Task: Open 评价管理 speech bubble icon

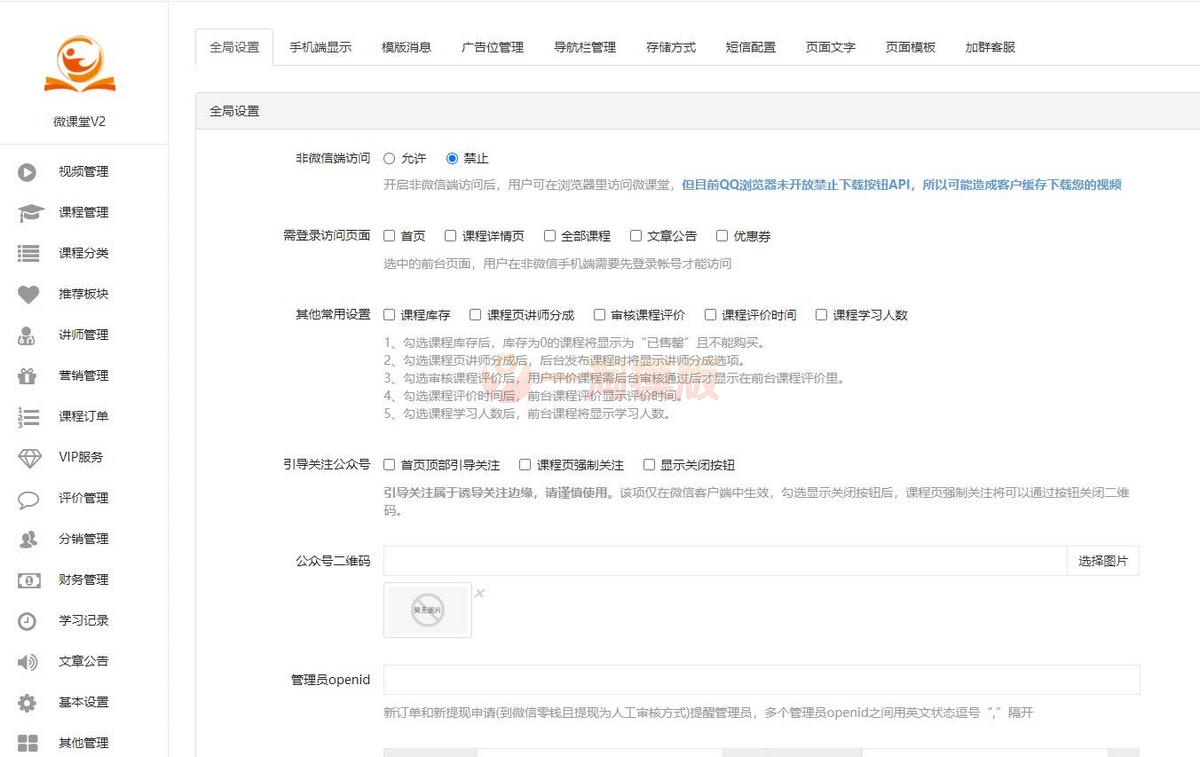Action: (x=30, y=498)
